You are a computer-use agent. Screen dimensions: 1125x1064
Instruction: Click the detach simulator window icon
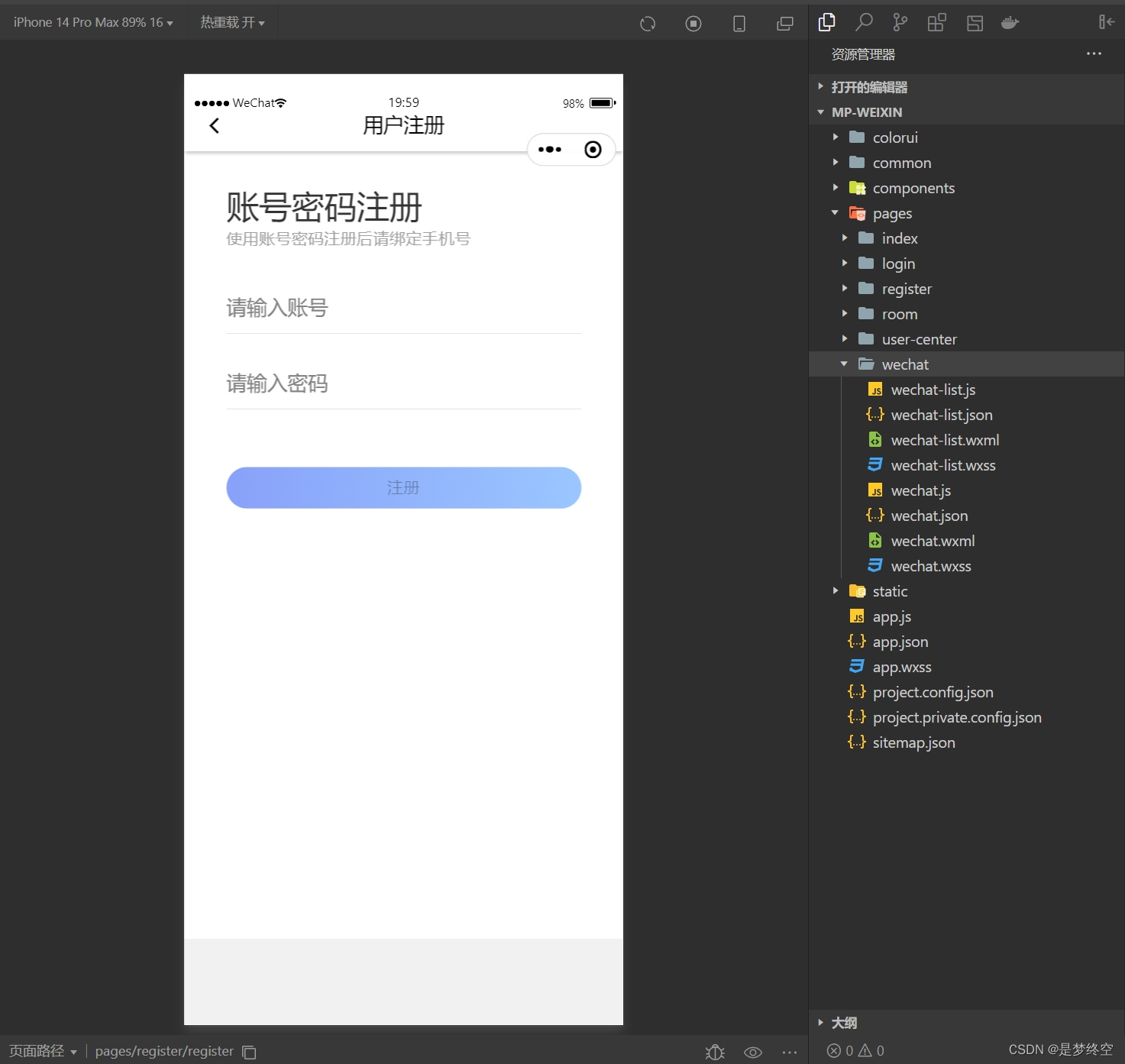[785, 24]
